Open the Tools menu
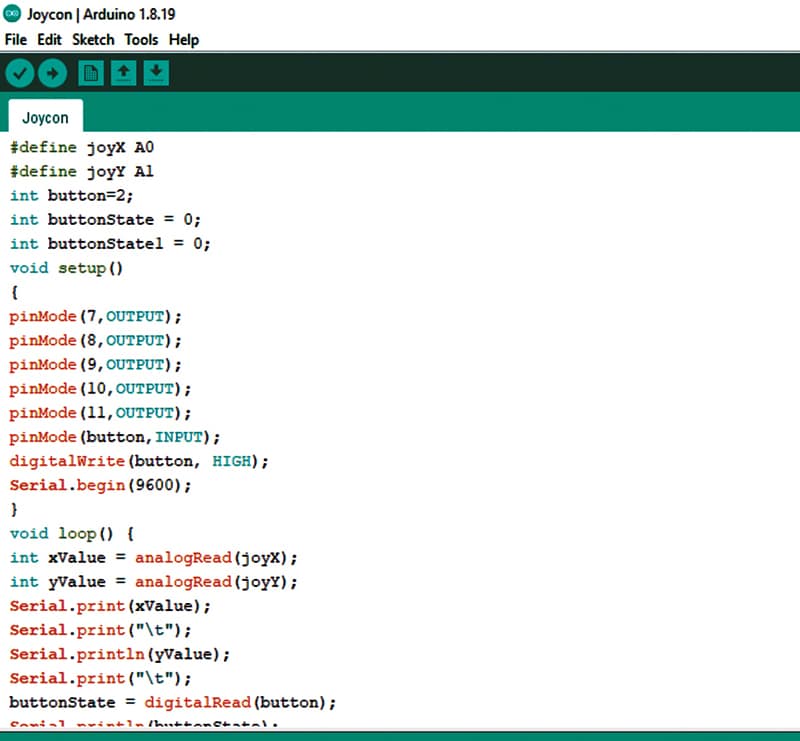Screen dimensions: 800x741 point(141,40)
